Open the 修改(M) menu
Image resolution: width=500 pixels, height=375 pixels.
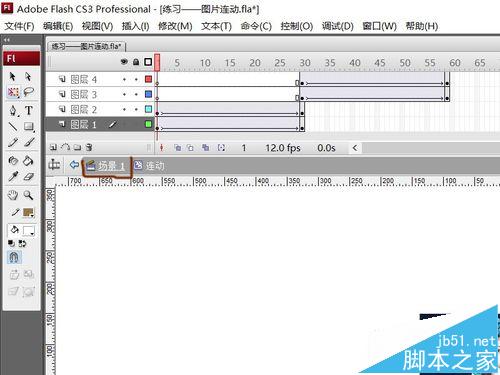[175, 26]
